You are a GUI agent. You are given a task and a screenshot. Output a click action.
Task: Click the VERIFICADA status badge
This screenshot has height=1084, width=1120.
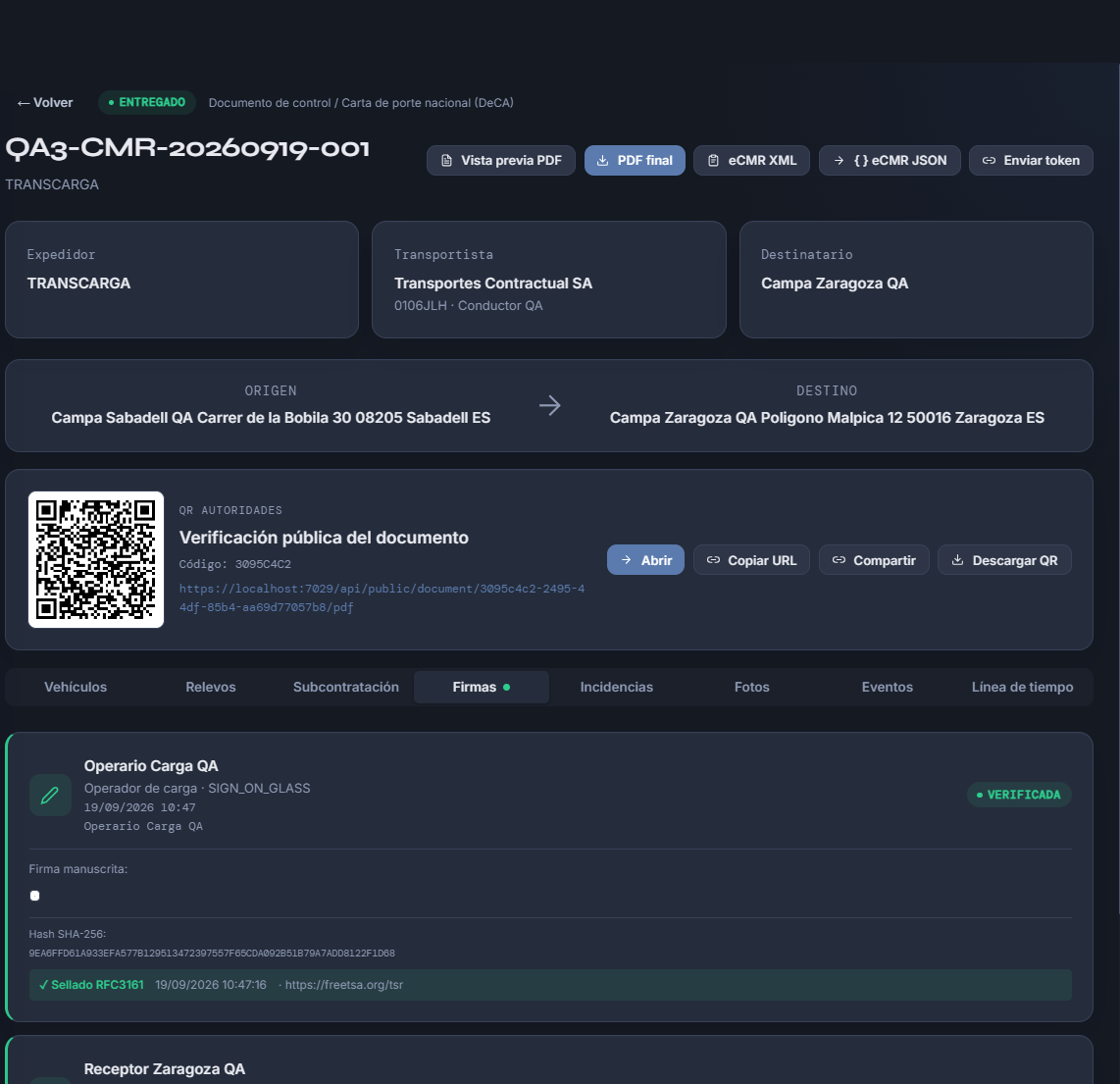(1019, 795)
